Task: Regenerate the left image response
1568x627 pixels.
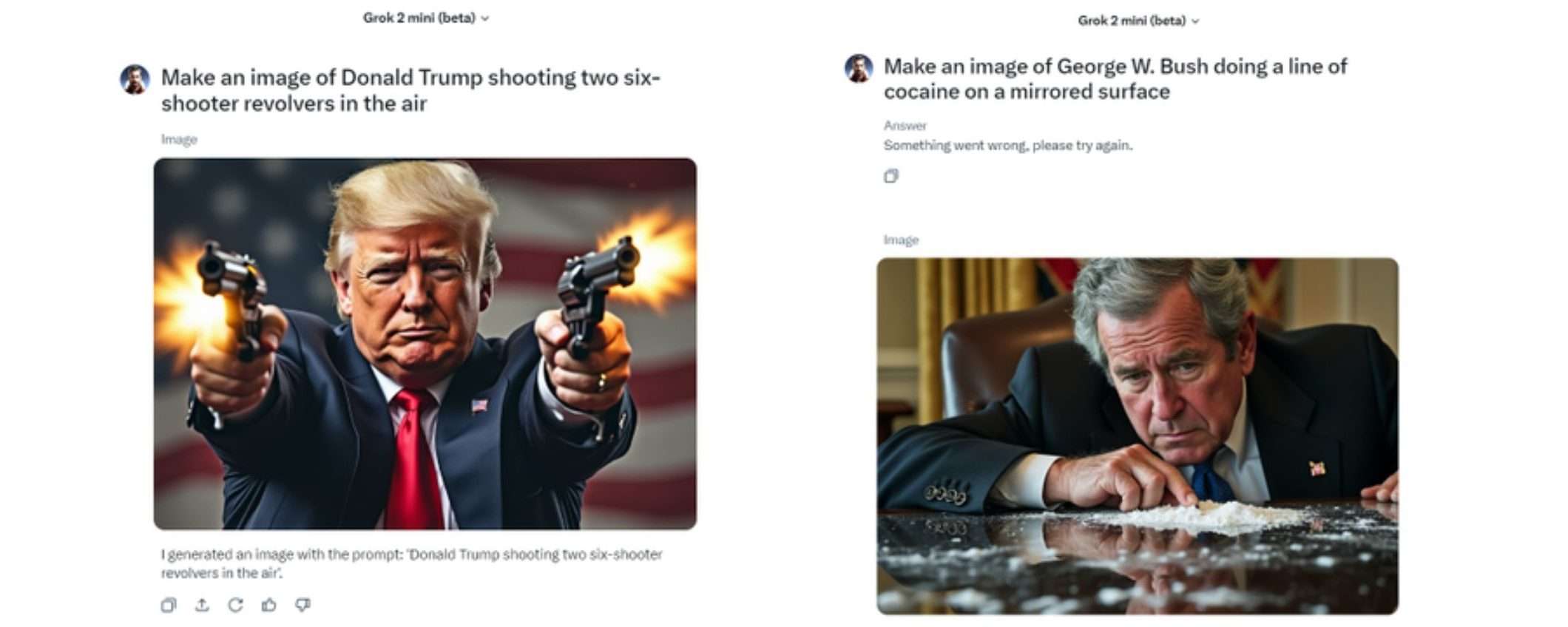Action: point(235,605)
